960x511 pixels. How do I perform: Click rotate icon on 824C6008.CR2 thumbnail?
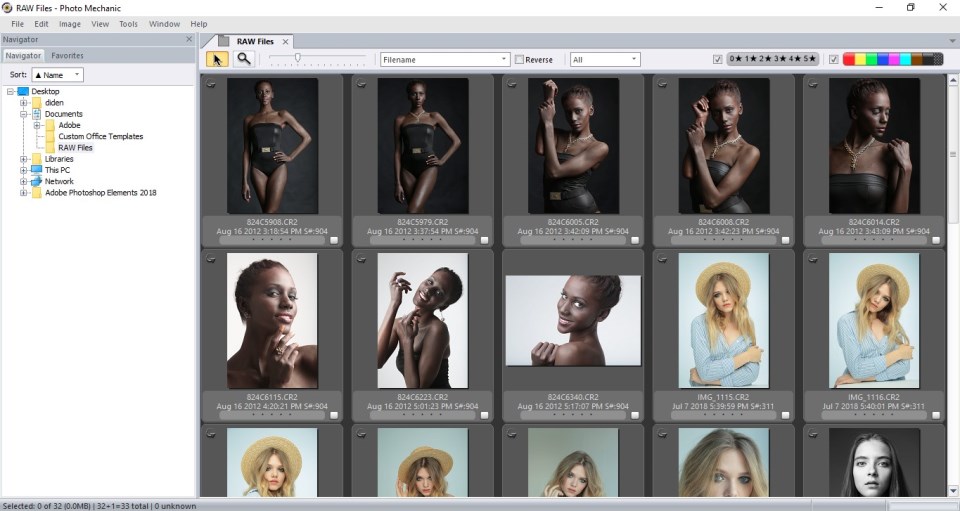(x=662, y=84)
